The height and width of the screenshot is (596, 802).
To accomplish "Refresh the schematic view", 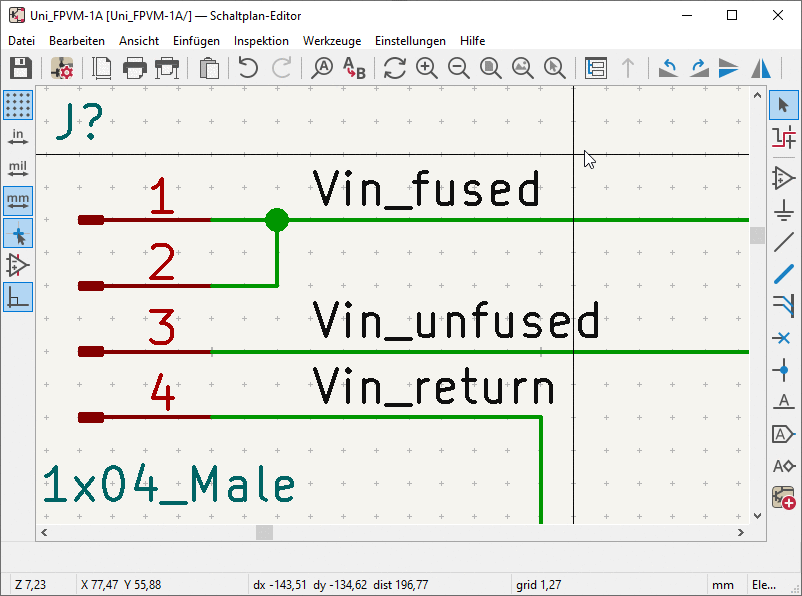I will pos(394,68).
